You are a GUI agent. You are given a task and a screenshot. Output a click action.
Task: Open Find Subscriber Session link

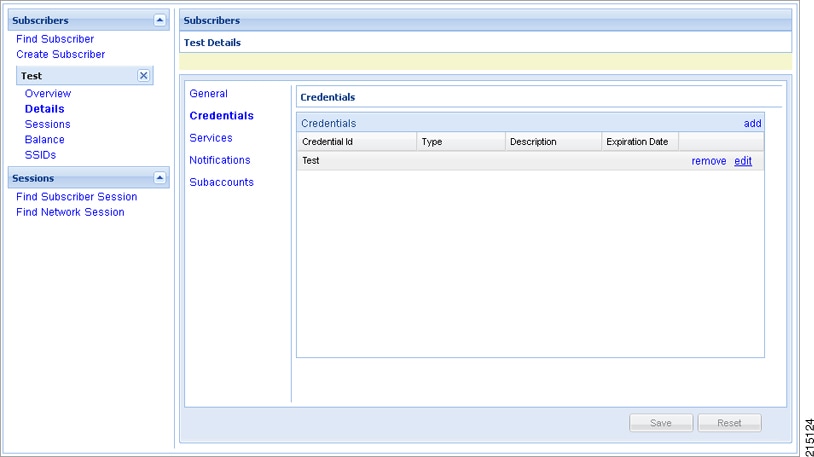76,197
